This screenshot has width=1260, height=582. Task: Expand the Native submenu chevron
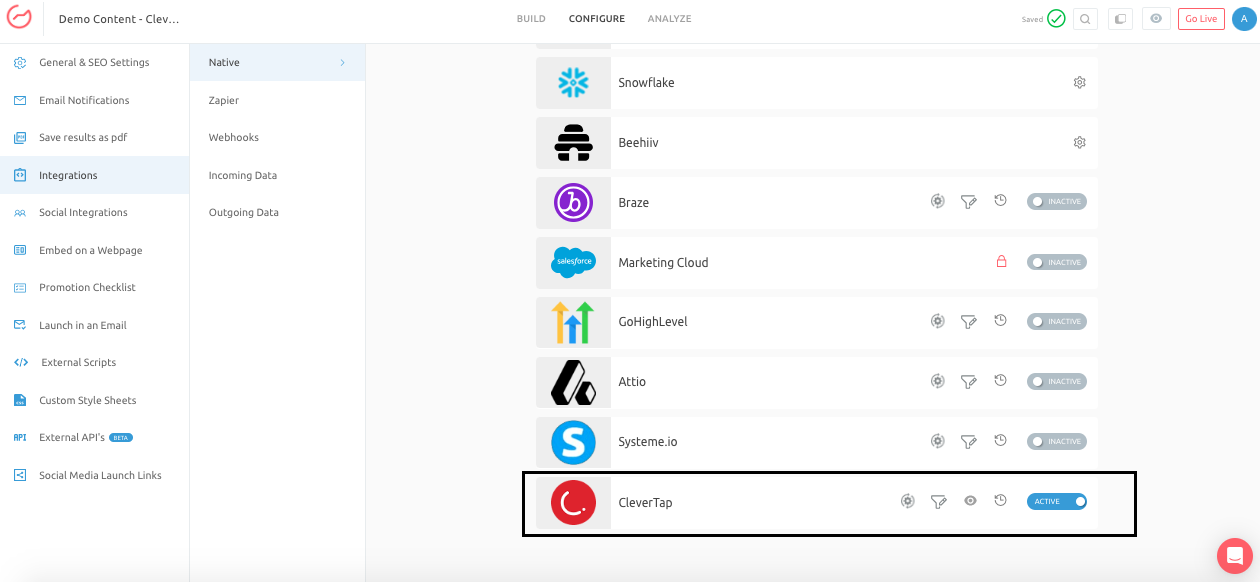tap(342, 62)
